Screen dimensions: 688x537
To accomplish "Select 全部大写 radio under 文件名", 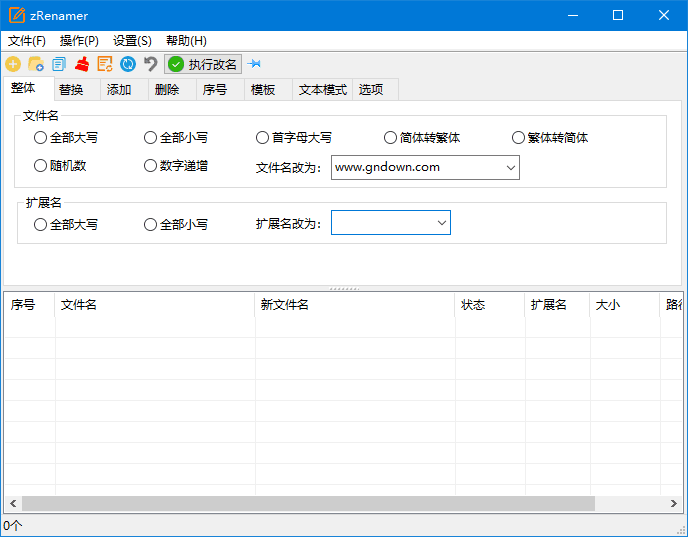I will pos(41,138).
